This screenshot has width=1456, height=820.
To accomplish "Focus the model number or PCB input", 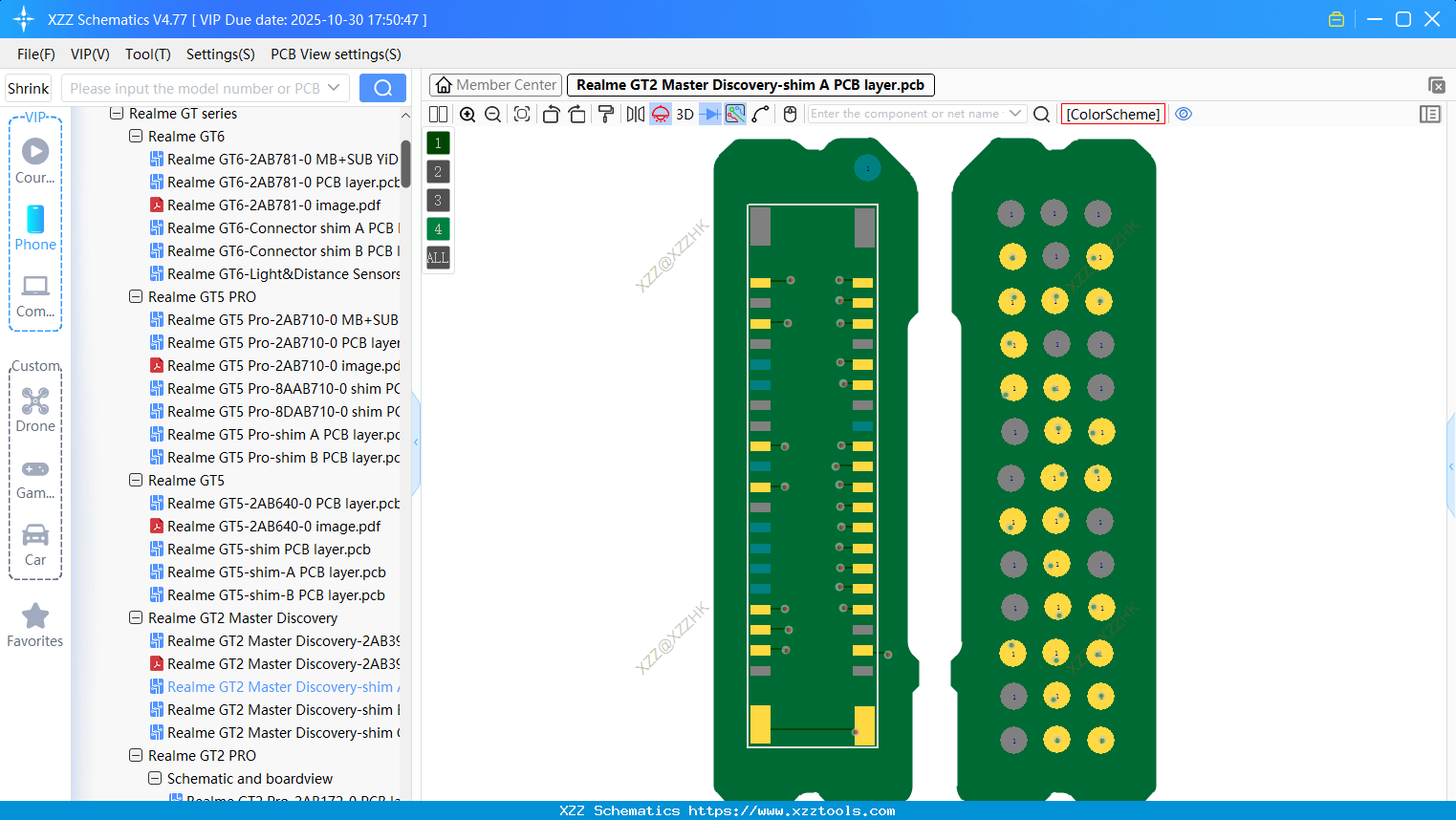I will tap(194, 88).
